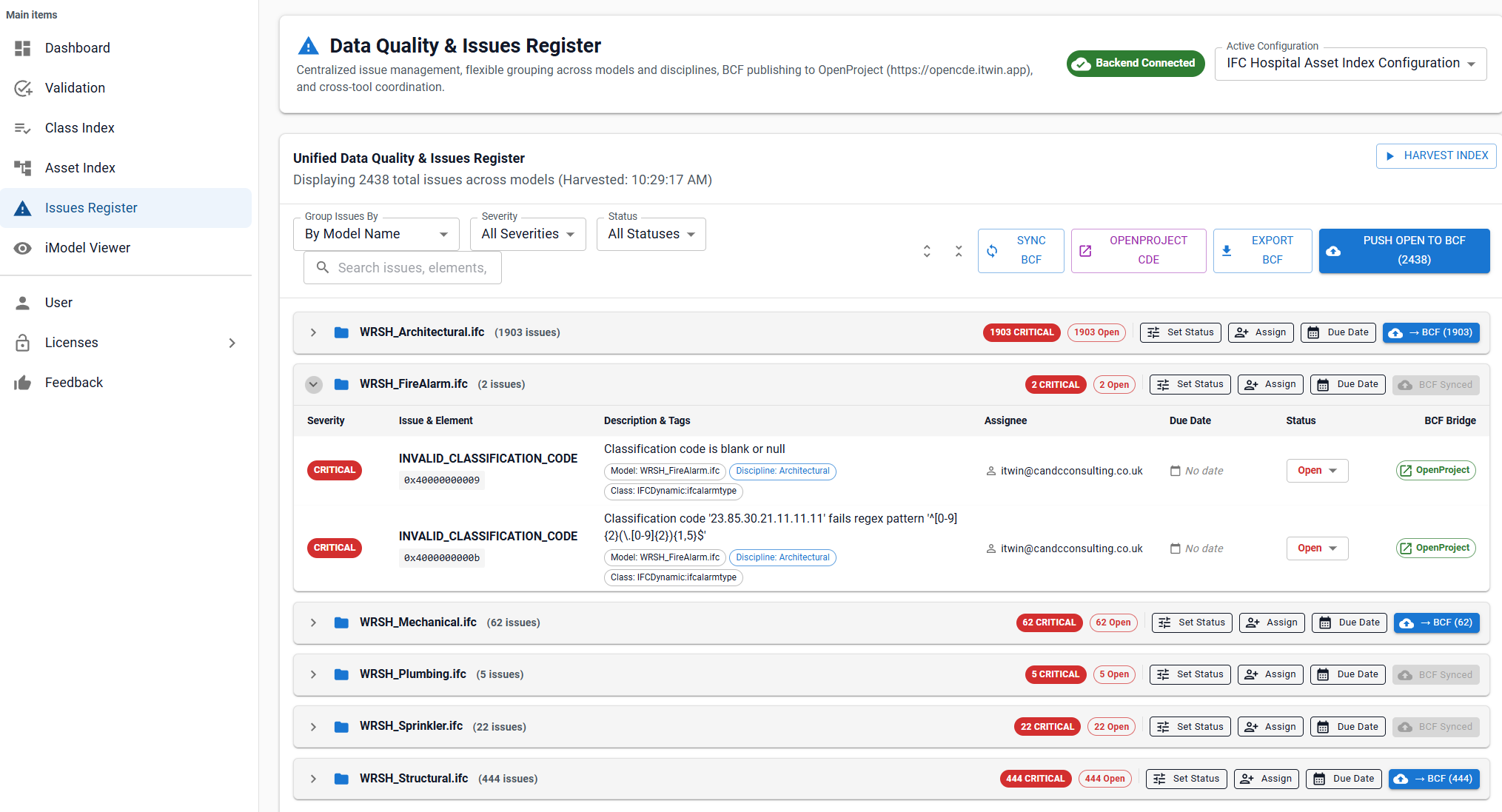Click Due Date for WRSH_Architectural.ifc
The width and height of the screenshot is (1502, 812).
1338,333
